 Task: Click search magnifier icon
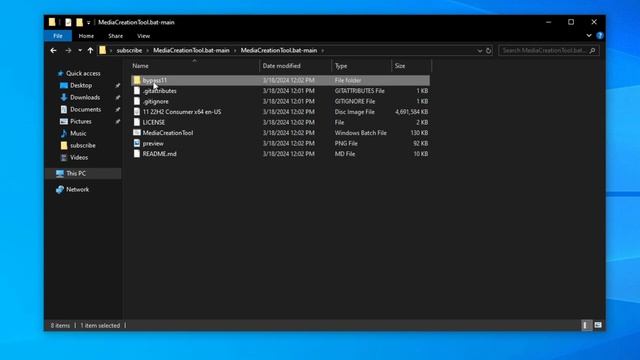pyautogui.click(x=592, y=51)
